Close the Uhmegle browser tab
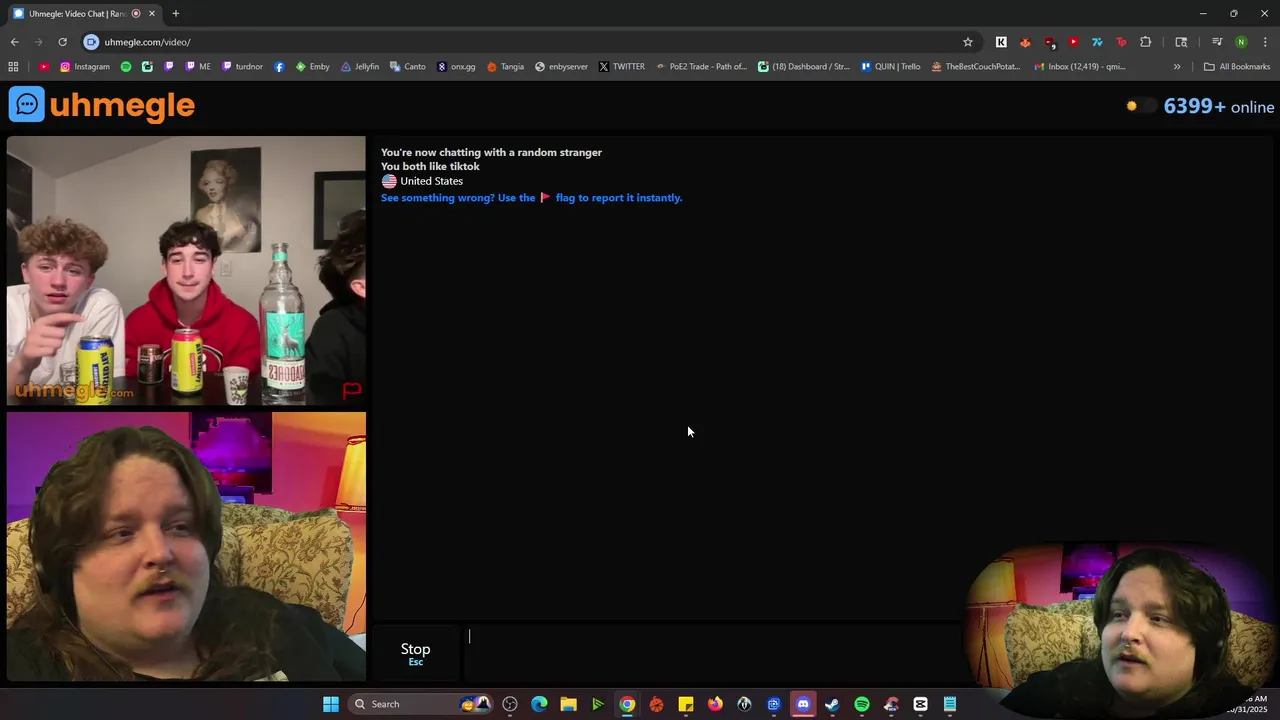1280x720 pixels. click(x=152, y=14)
